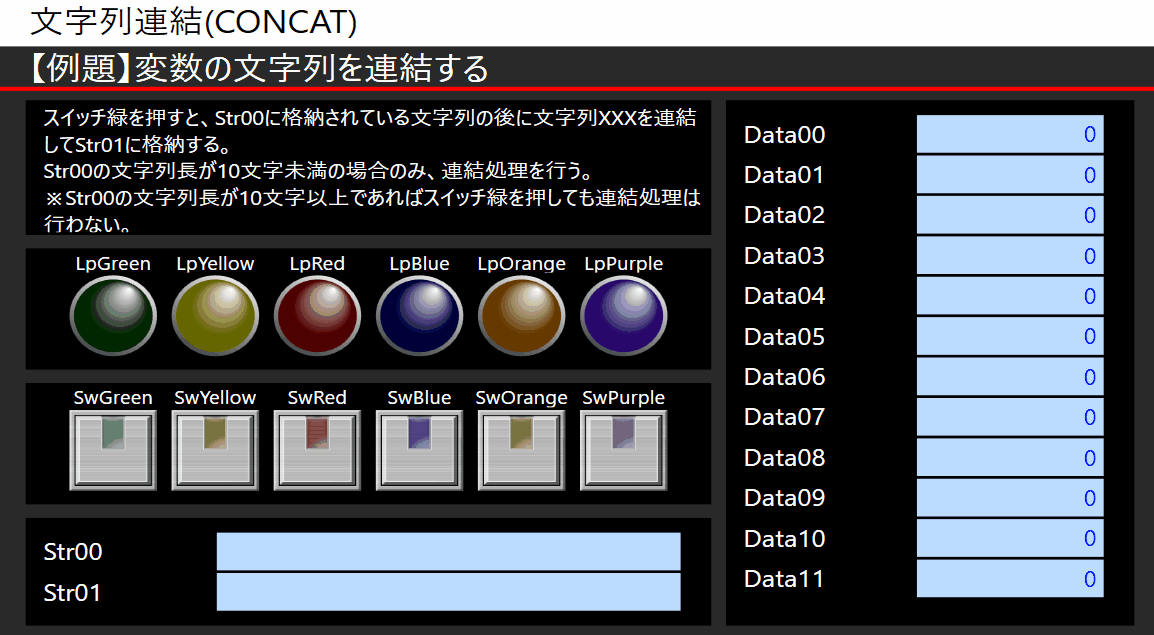Select the Str01 string result field
The image size is (1154, 635).
448,591
